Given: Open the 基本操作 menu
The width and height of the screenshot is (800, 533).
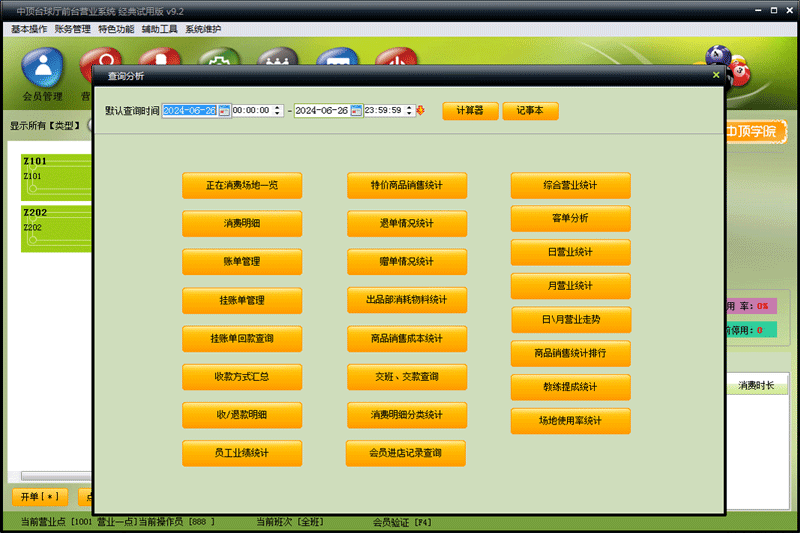Looking at the screenshot, I should pyautogui.click(x=29, y=29).
